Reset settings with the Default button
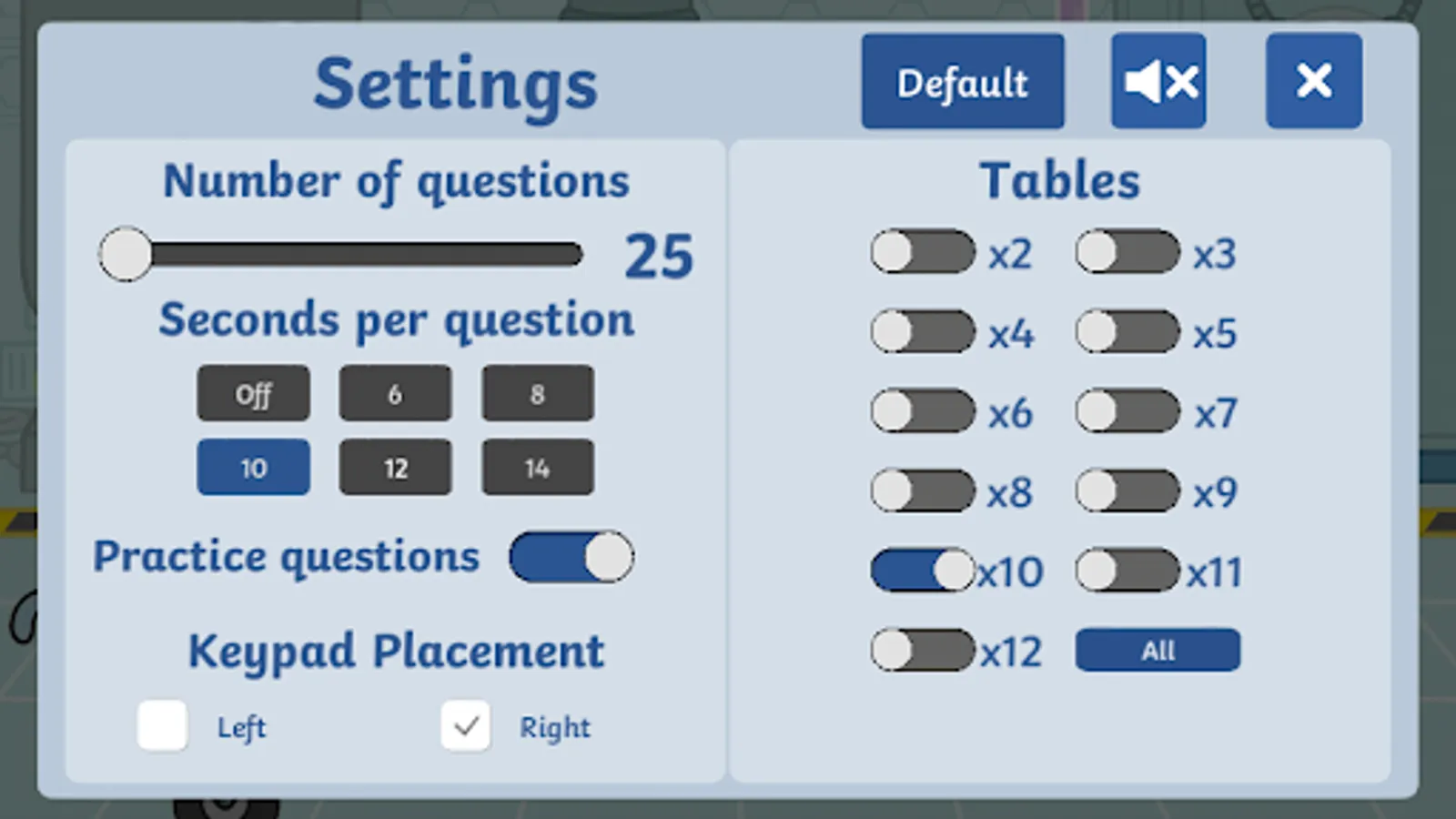This screenshot has height=819, width=1456. (962, 82)
